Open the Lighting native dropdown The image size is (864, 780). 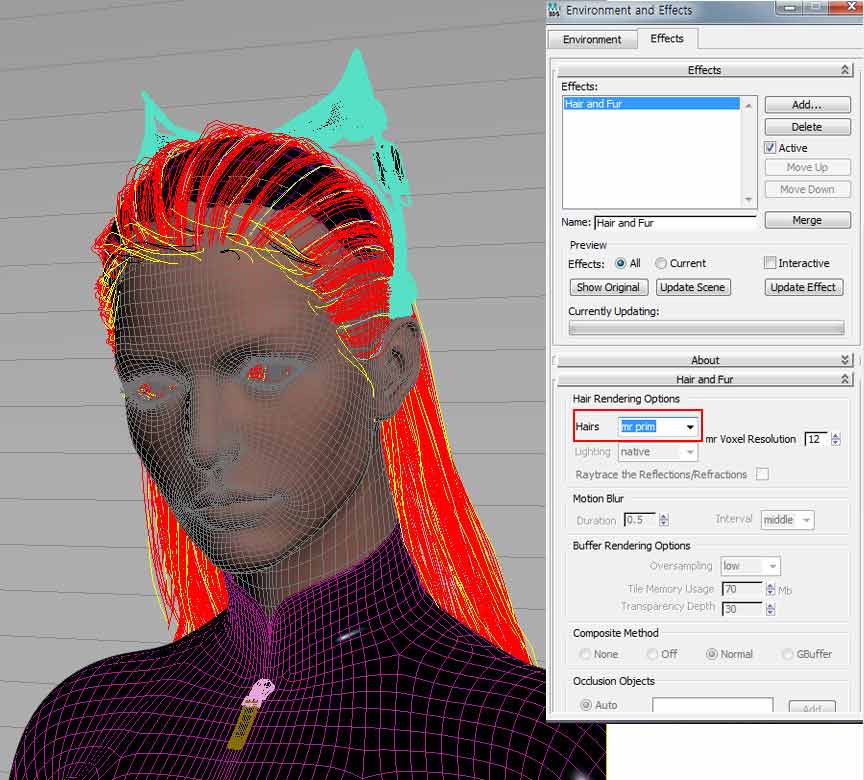(658, 452)
